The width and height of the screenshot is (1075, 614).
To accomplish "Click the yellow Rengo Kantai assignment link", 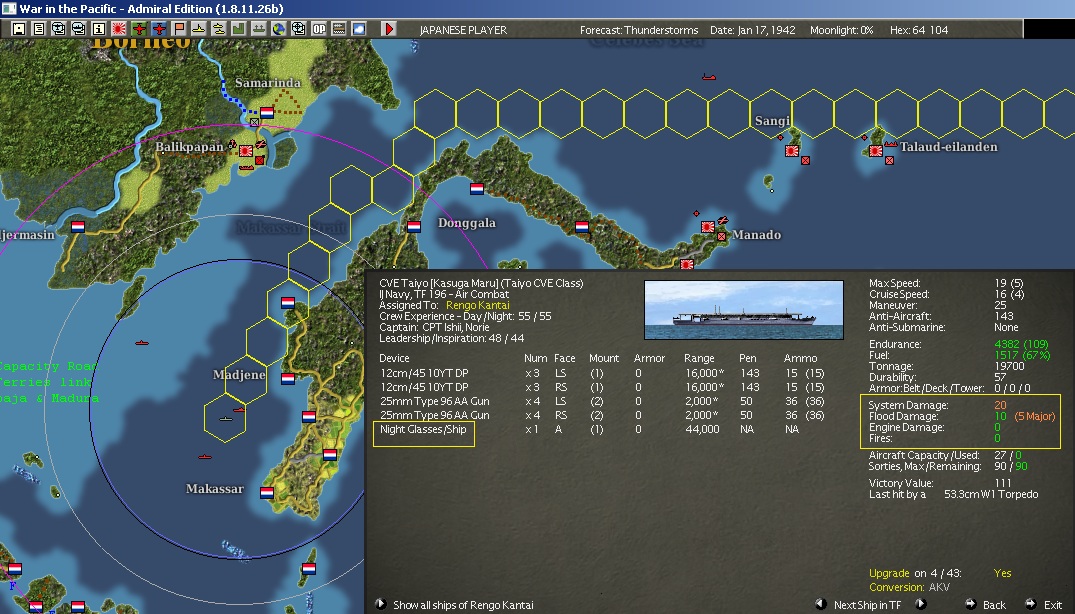I will point(477,305).
